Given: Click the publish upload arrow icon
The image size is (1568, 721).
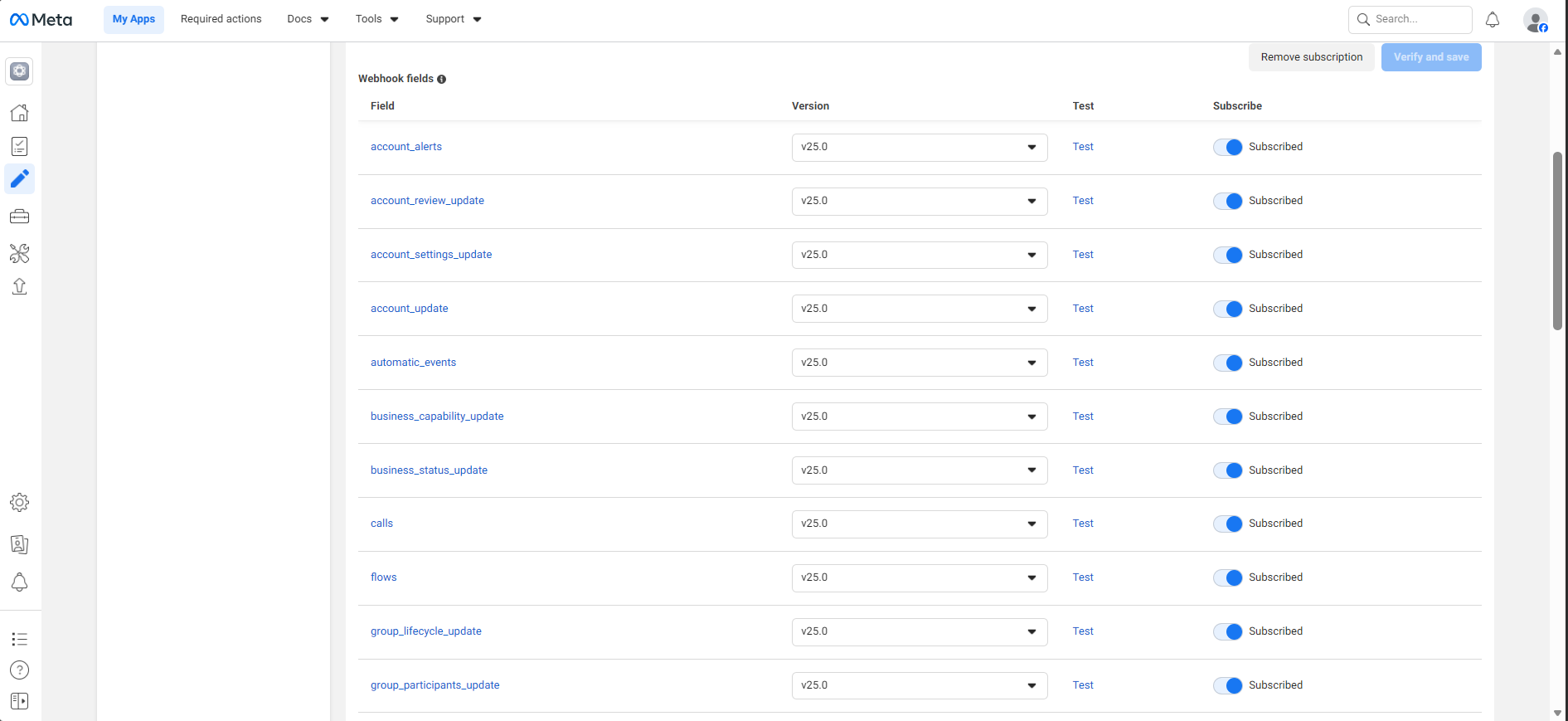Looking at the screenshot, I should click(x=20, y=286).
